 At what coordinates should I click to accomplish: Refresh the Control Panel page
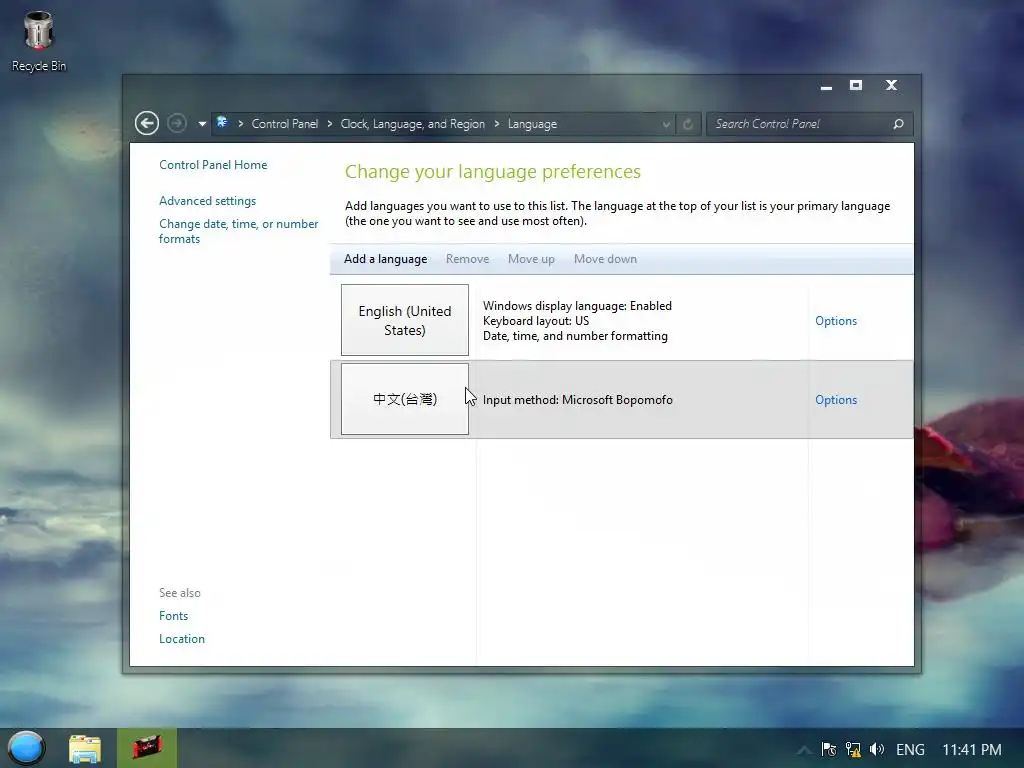click(688, 124)
